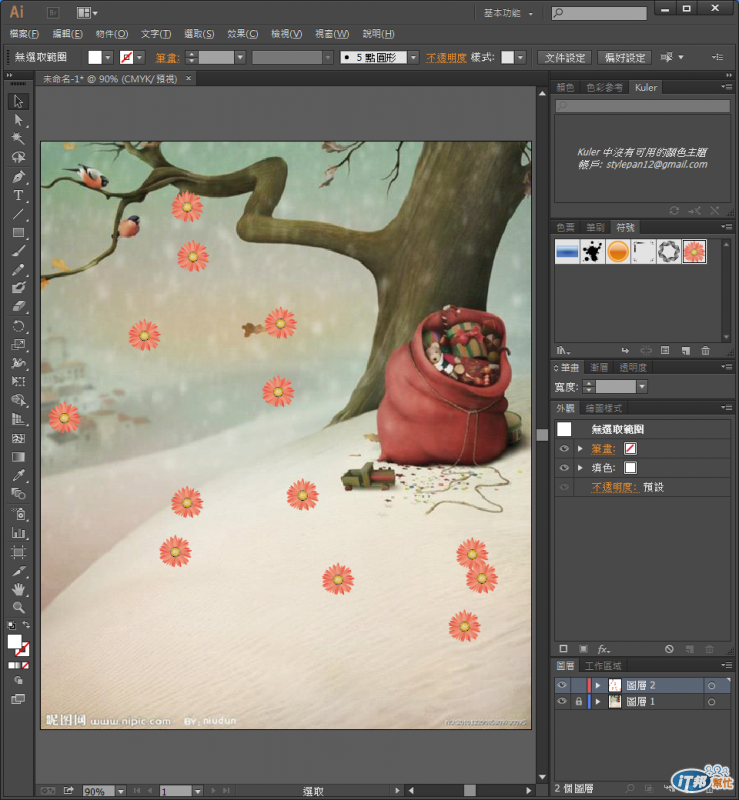
Task: Select the Lasso tool
Action: click(x=18, y=157)
